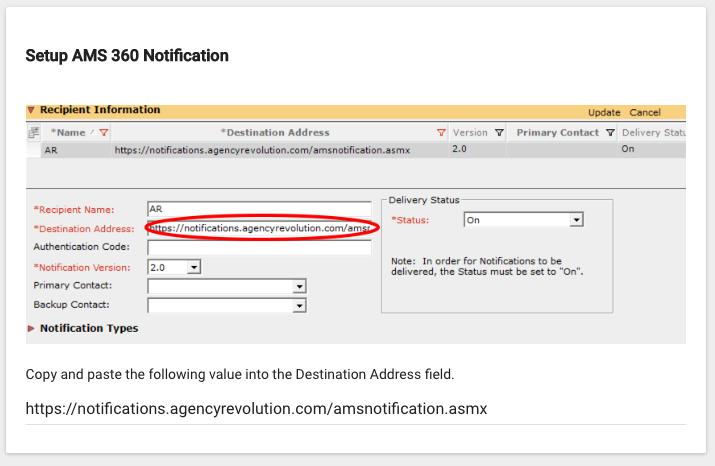Click the Recipient Name input field
715x466 pixels.
point(259,209)
